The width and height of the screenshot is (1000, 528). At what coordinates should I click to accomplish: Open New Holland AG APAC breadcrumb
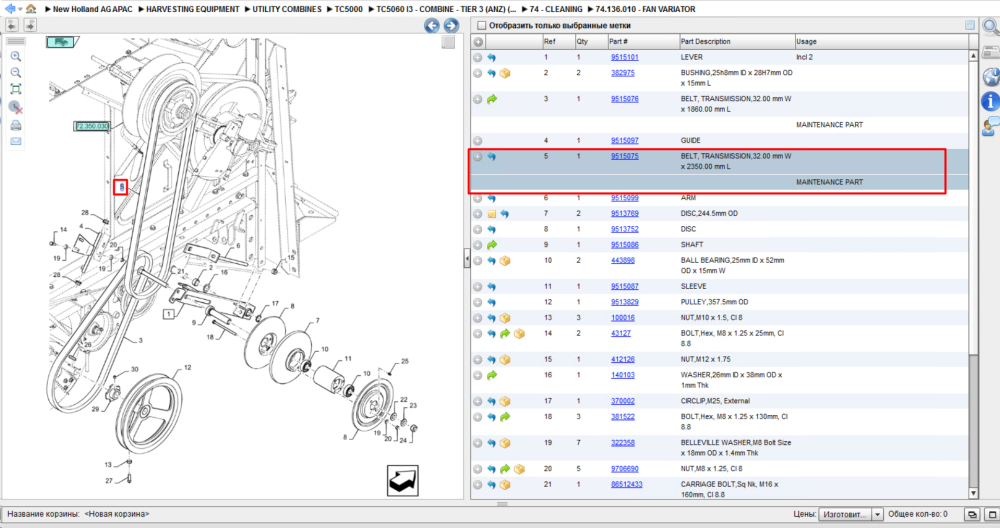tap(92, 9)
